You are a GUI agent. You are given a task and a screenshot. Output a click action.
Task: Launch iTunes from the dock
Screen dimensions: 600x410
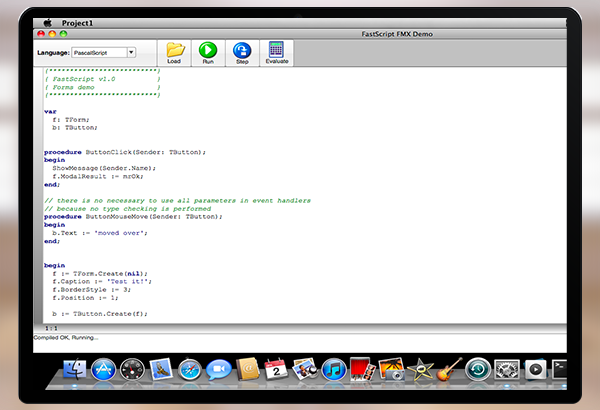point(334,371)
